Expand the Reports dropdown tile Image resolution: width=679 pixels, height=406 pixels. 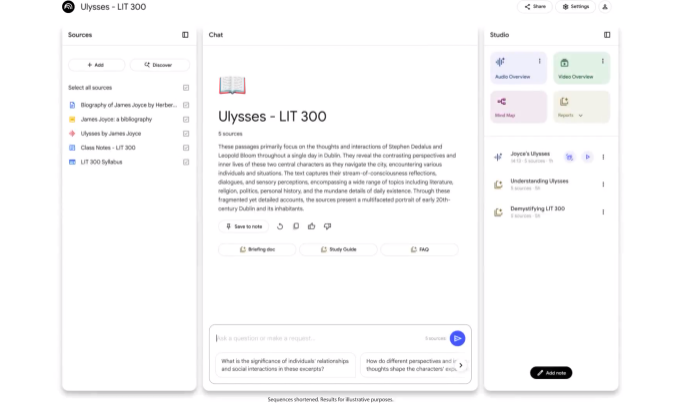tap(582, 106)
